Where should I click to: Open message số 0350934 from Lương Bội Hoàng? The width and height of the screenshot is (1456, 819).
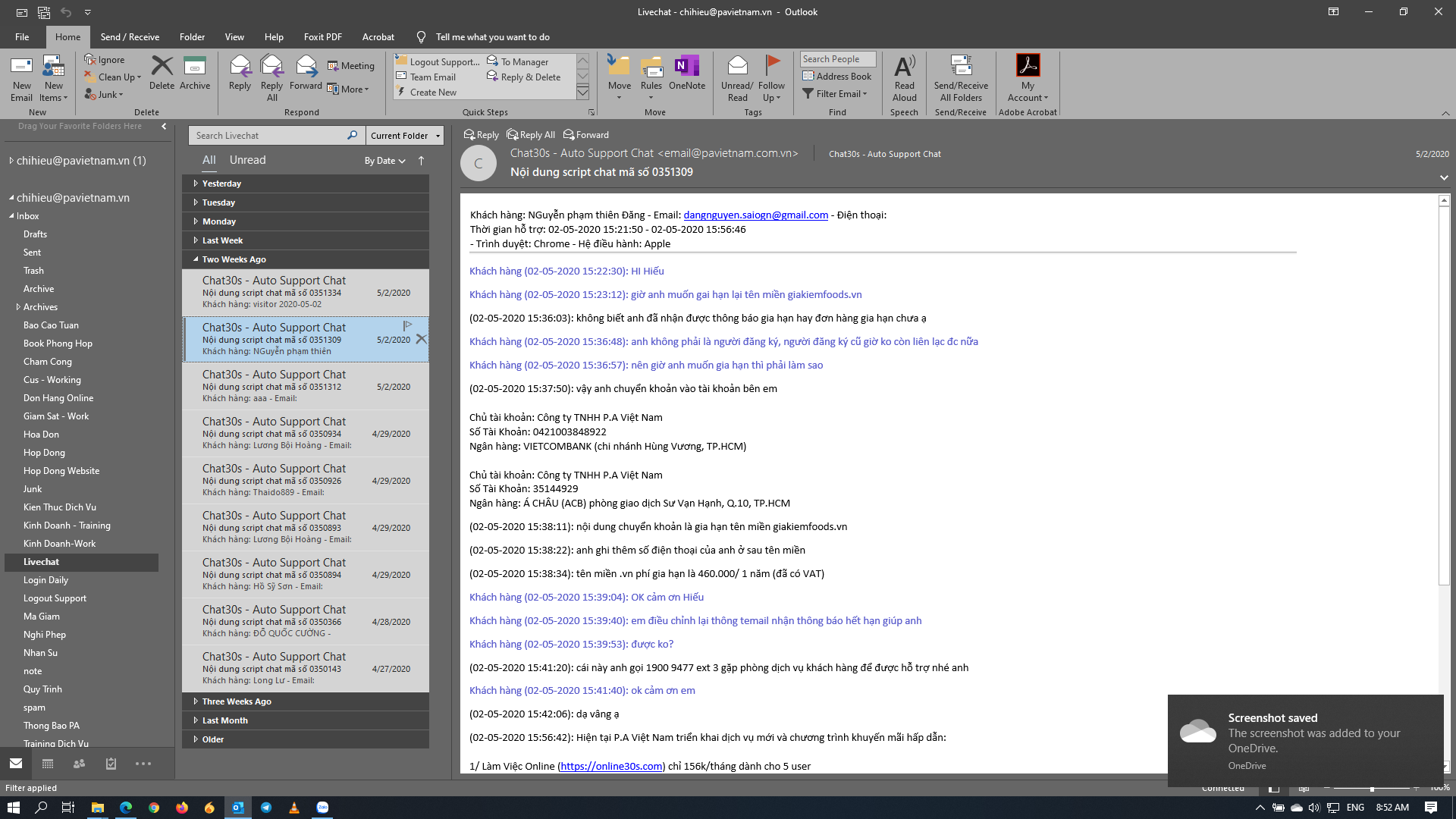pos(306,433)
